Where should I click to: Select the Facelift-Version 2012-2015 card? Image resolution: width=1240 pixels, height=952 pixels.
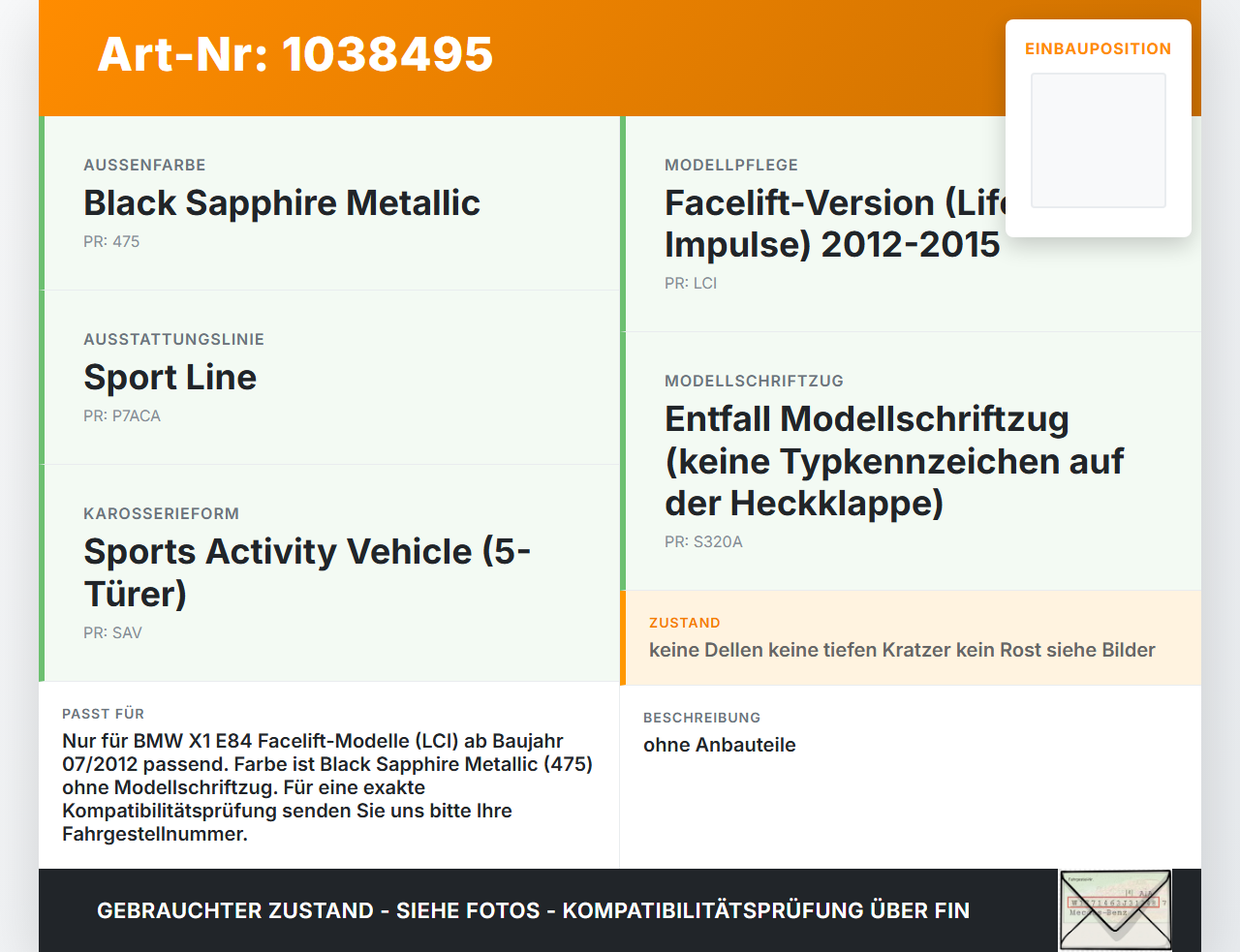[x=911, y=224]
